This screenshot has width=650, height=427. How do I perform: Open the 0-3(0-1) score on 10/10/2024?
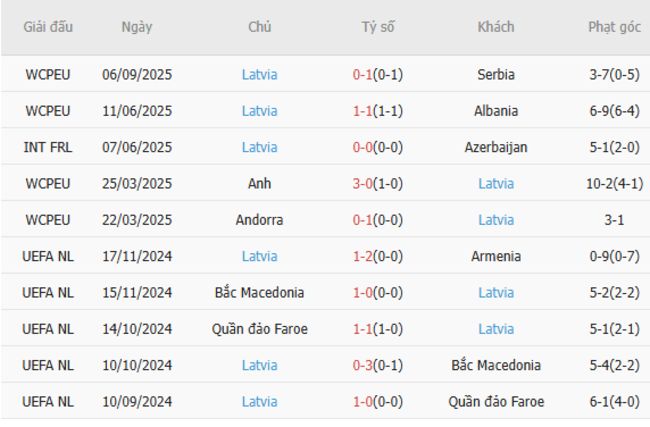[x=377, y=365]
